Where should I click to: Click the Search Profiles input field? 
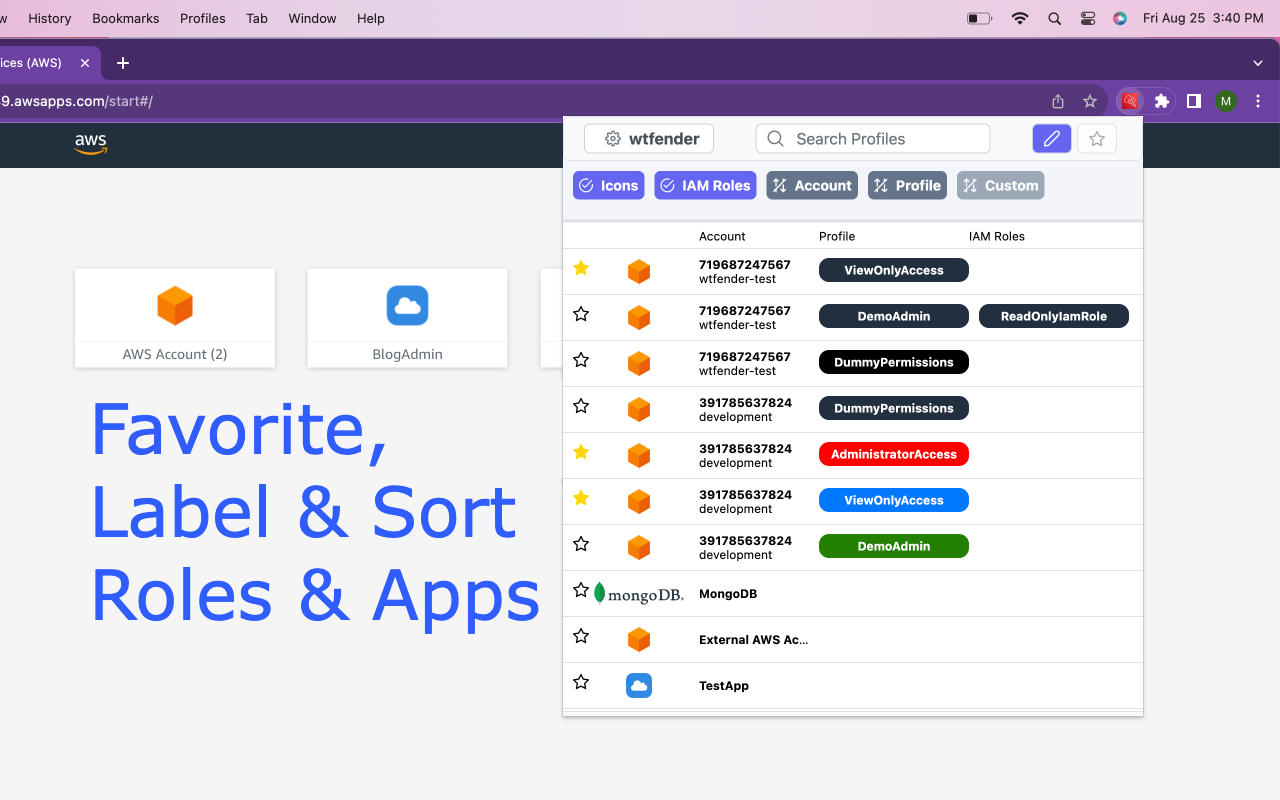(x=872, y=139)
